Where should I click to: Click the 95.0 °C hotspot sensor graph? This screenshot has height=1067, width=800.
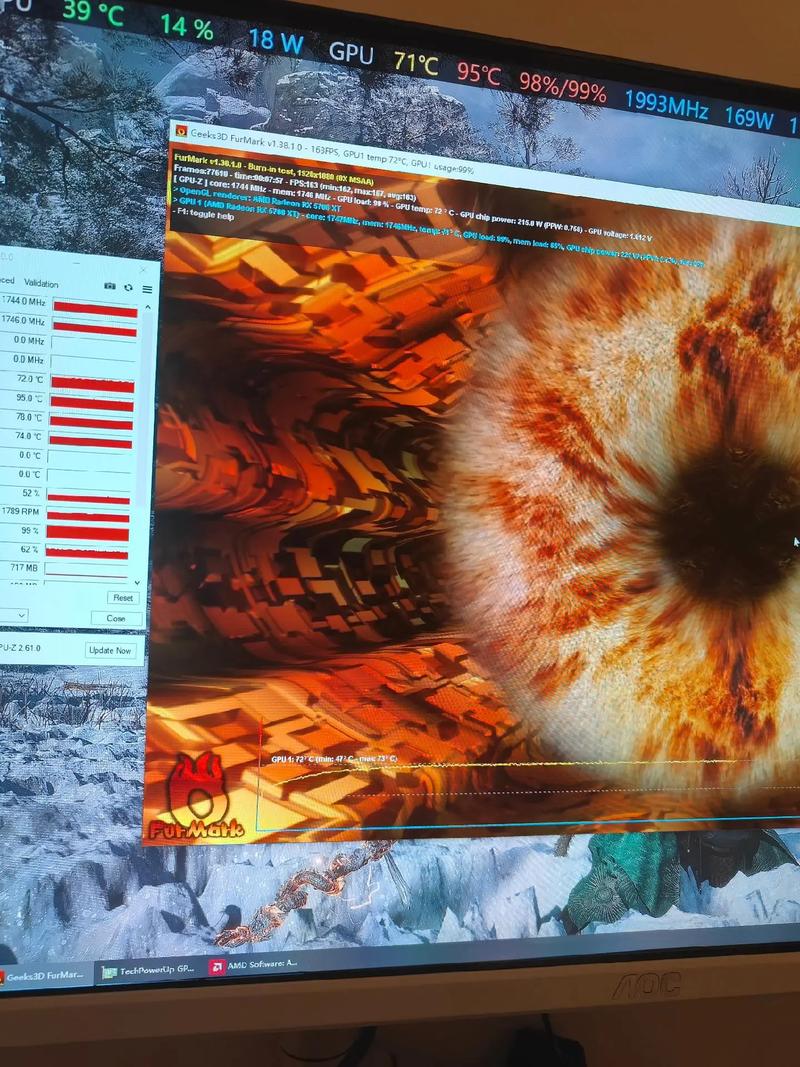click(x=91, y=402)
